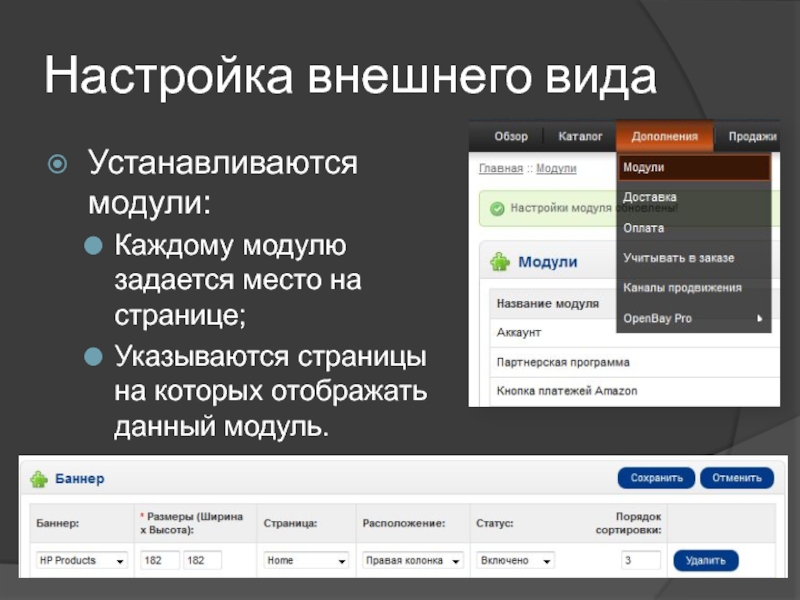Open the Страница dropdown showing Home

coord(306,561)
